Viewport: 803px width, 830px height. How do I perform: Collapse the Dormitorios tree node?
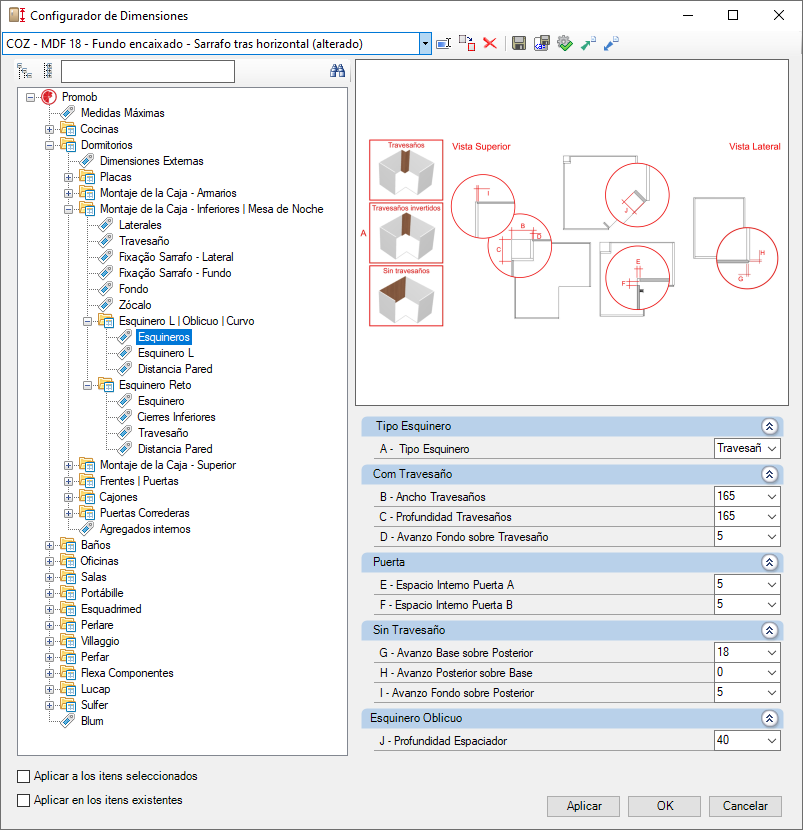tap(49, 145)
